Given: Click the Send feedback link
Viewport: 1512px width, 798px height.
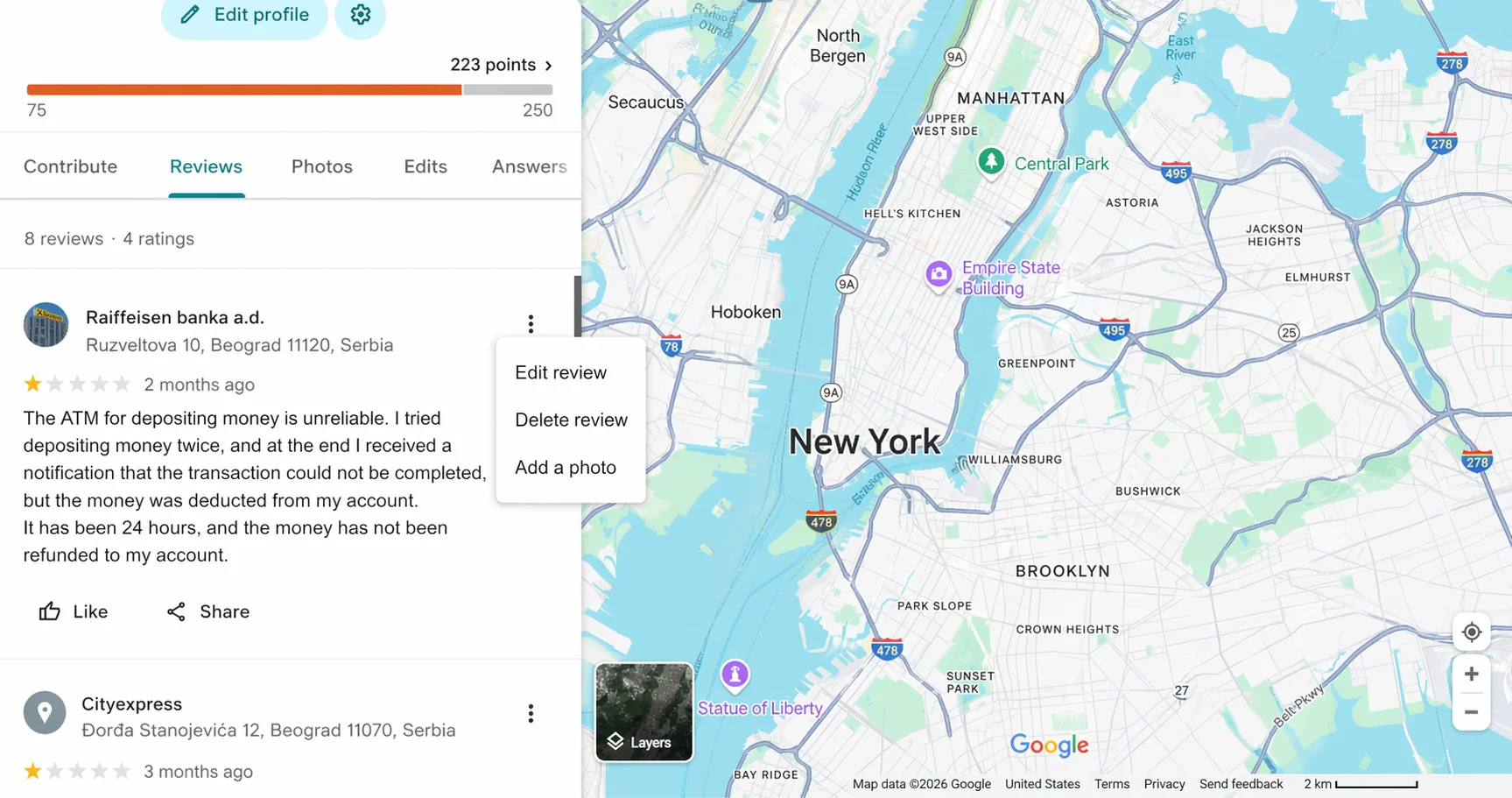Looking at the screenshot, I should click(1241, 784).
